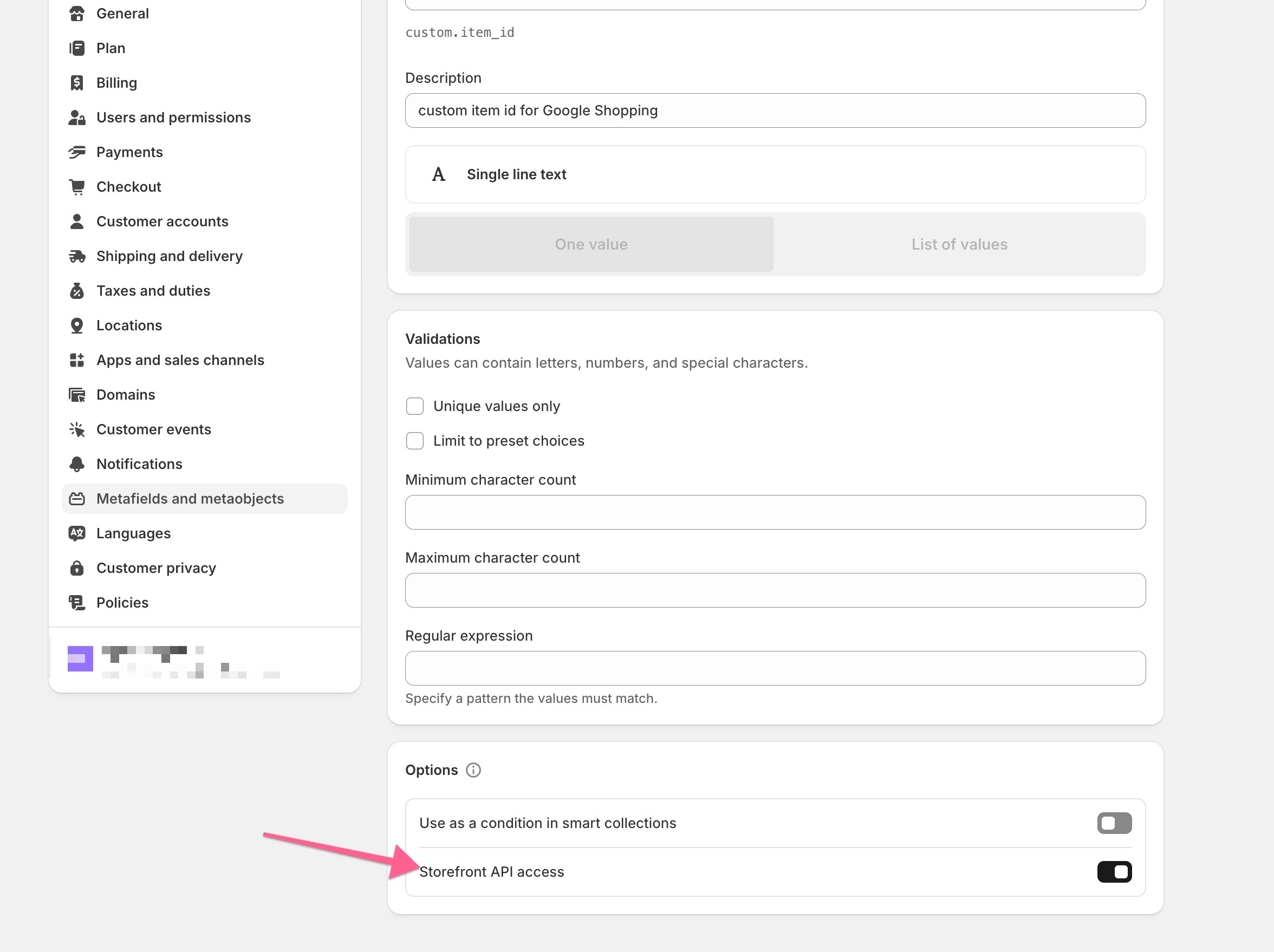Viewport: 1274px width, 952px height.
Task: Click the Options info circle icon
Action: (473, 770)
